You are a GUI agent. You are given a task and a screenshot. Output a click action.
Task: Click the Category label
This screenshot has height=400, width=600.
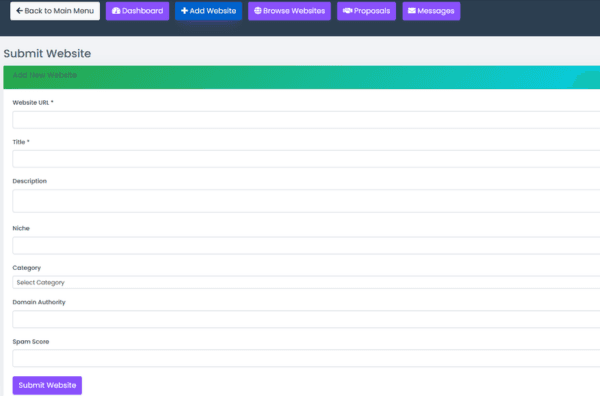(x=26, y=268)
